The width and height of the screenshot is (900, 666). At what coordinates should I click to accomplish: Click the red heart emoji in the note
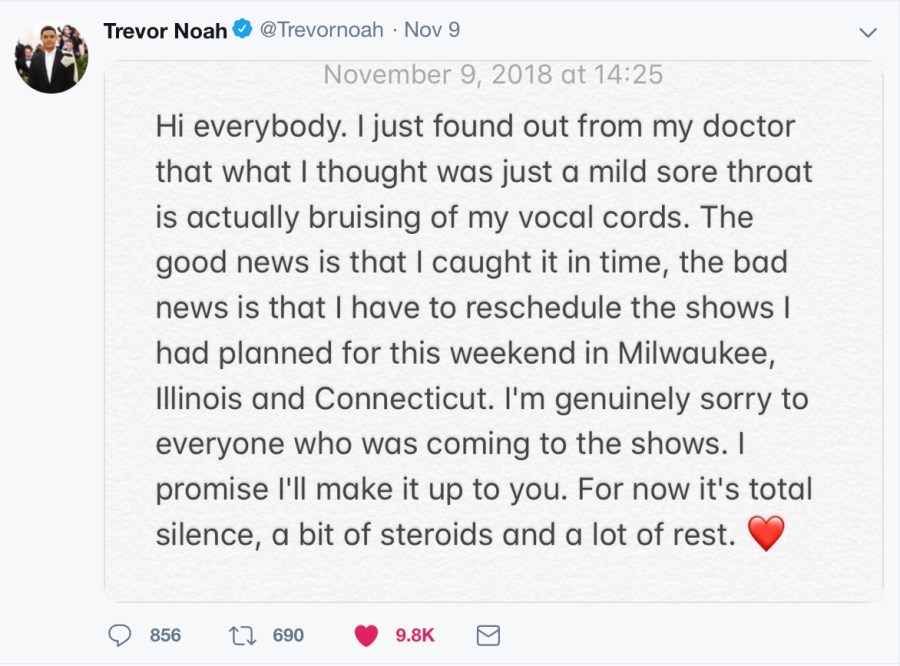point(766,534)
